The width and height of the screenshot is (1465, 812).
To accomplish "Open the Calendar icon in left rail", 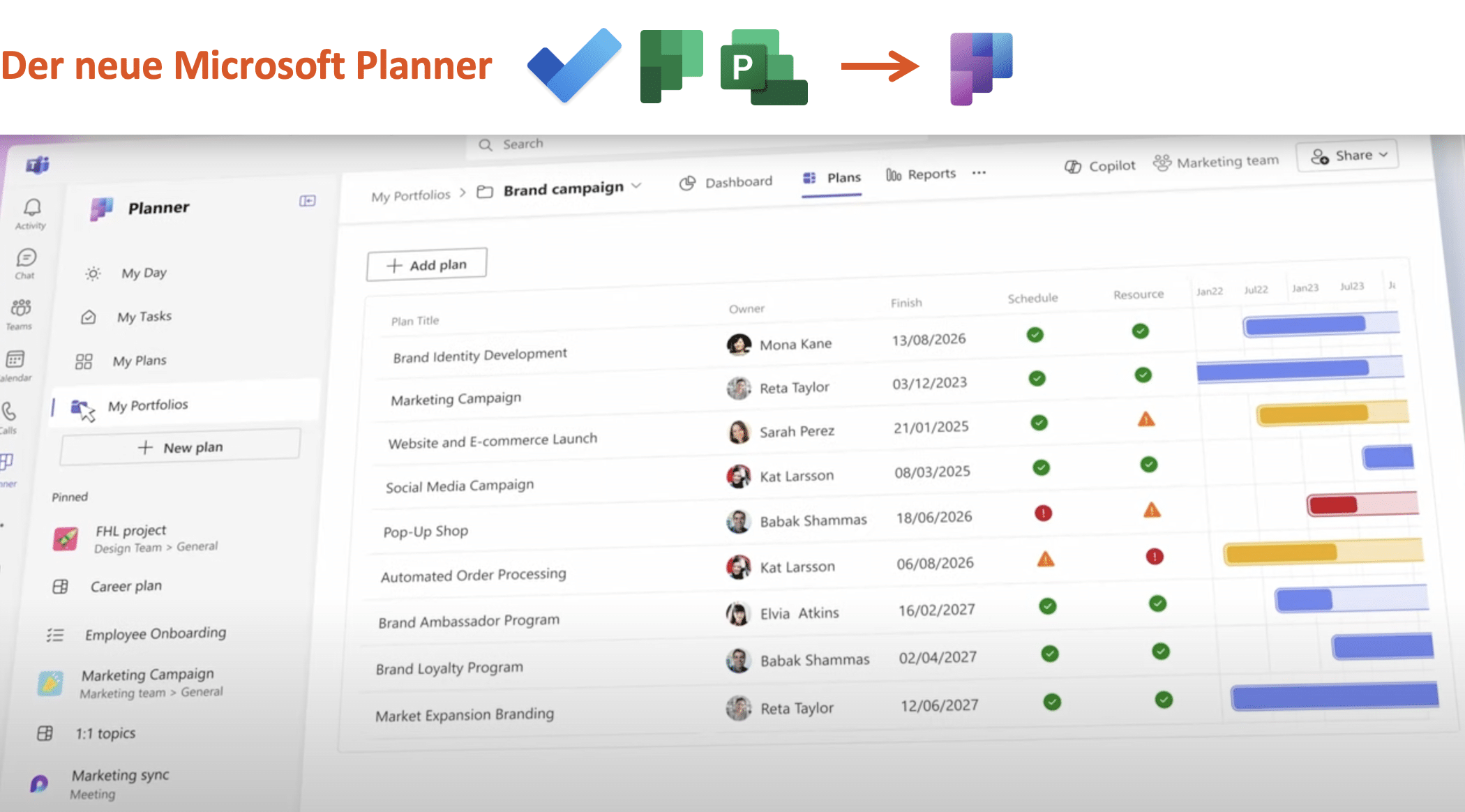I will (15, 359).
